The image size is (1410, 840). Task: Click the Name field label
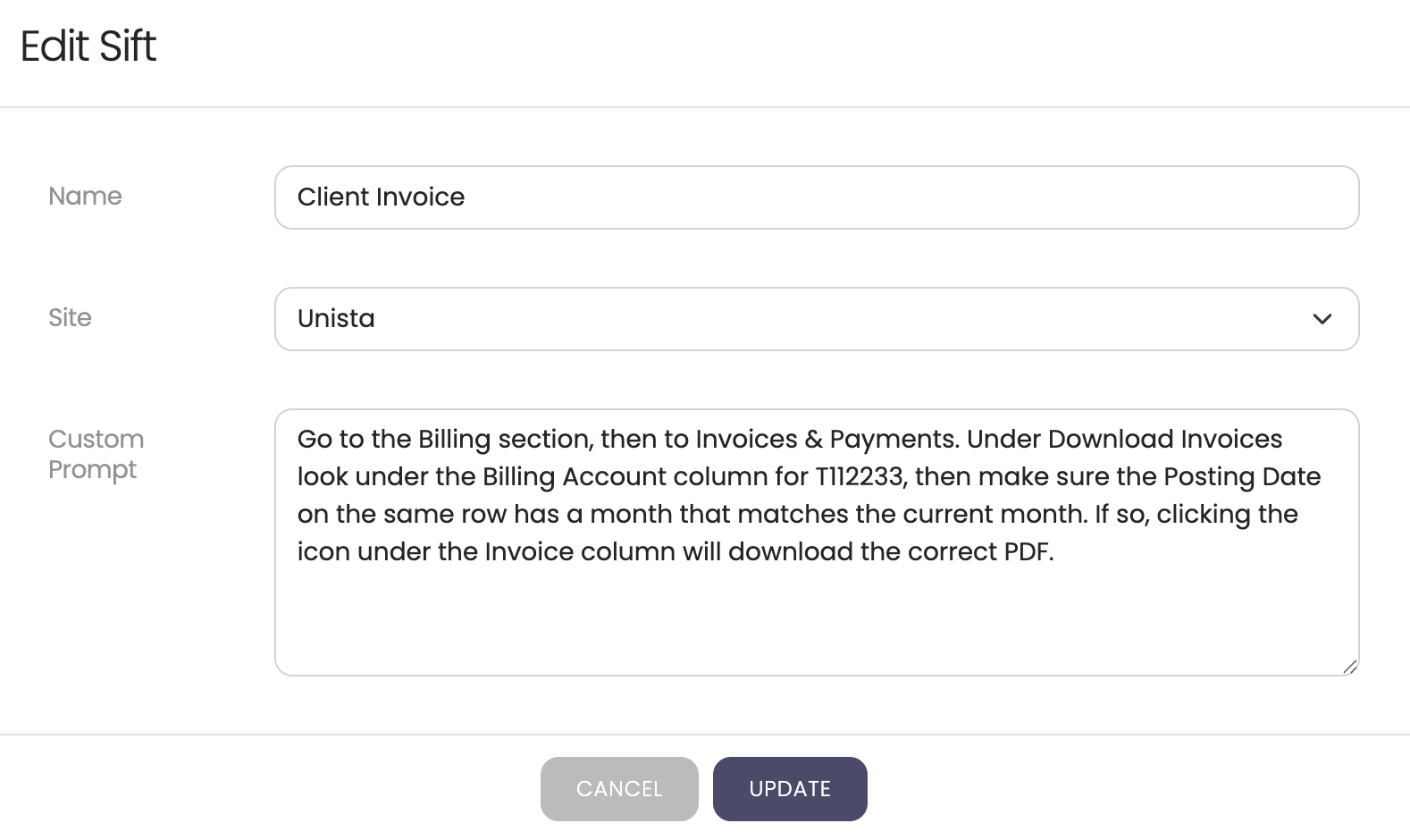(x=85, y=197)
